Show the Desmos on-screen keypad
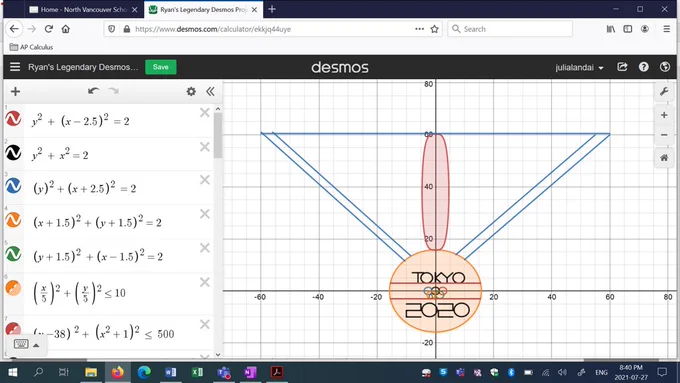The width and height of the screenshot is (680, 383). 21,344
